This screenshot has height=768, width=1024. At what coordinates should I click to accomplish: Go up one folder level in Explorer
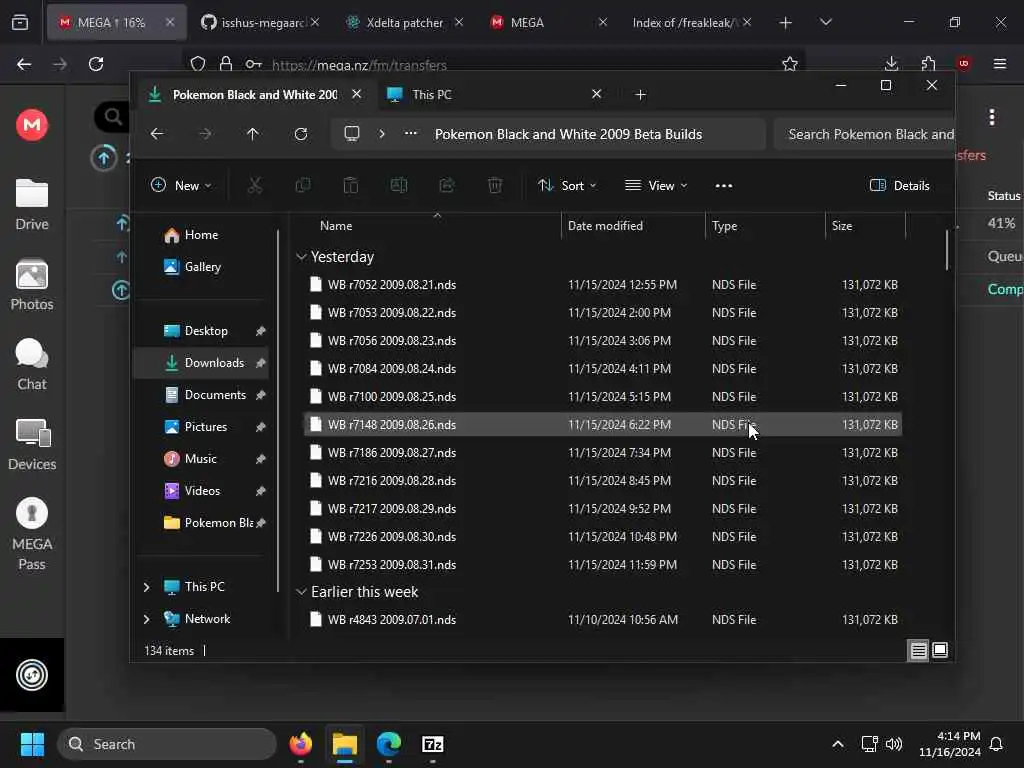click(x=253, y=134)
